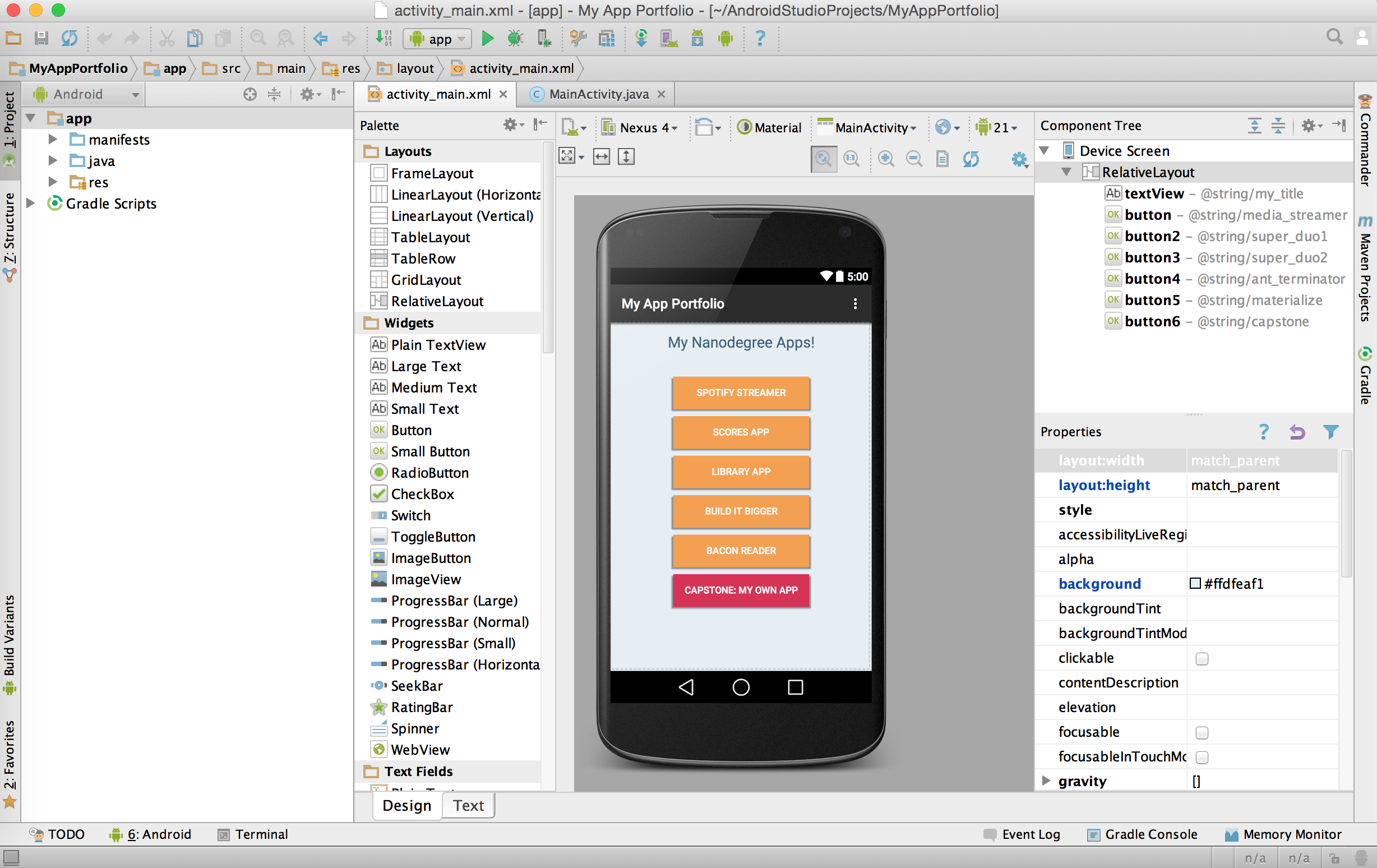Toggle layout width horizontal arrows icon
The height and width of the screenshot is (868, 1377).
coord(601,156)
